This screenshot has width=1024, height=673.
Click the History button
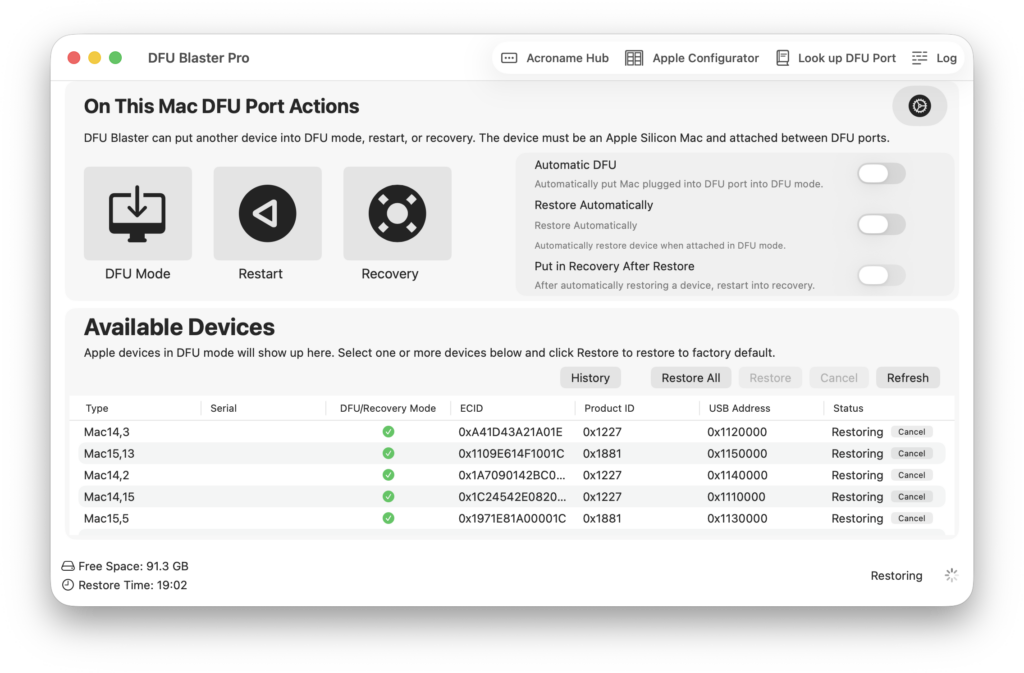590,378
